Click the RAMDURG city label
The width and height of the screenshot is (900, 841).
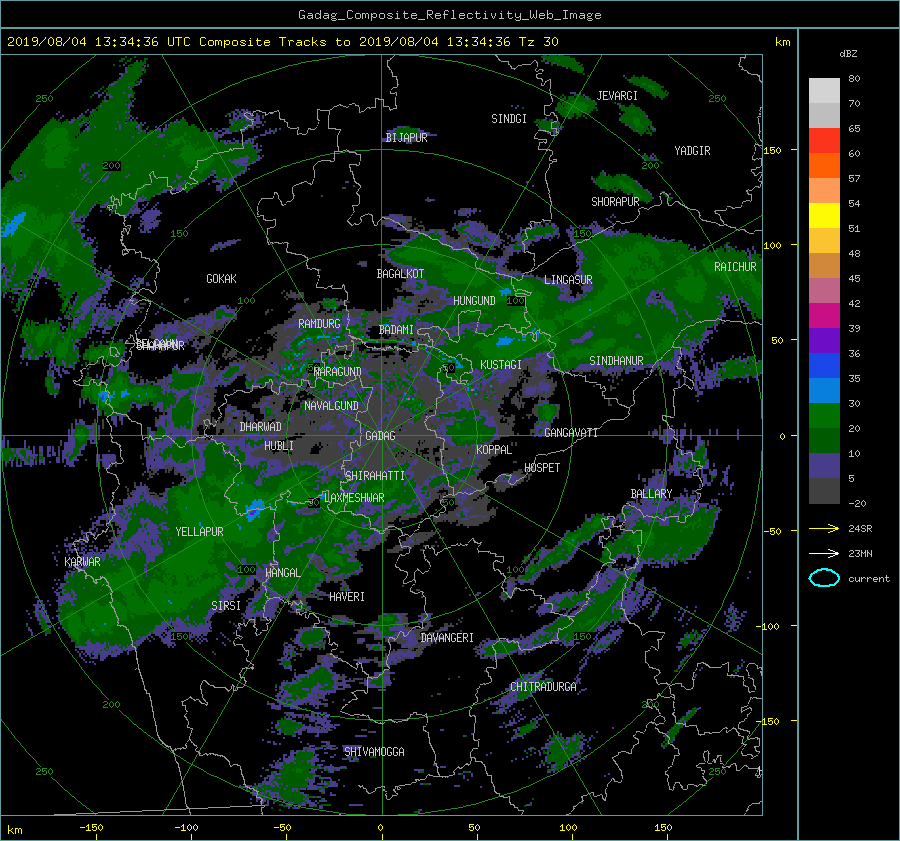click(319, 324)
